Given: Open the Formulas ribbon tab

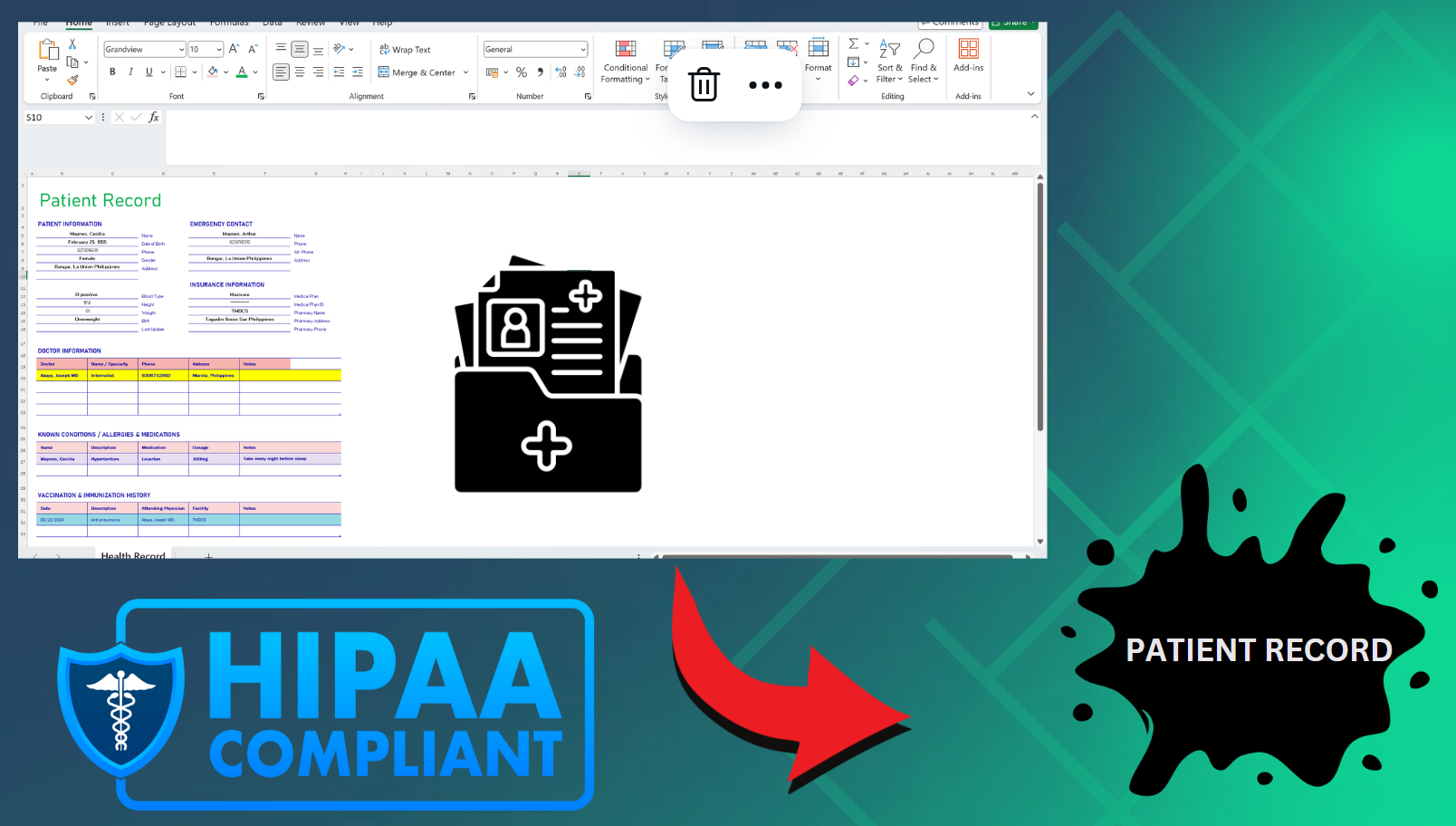Looking at the screenshot, I should click(x=229, y=23).
